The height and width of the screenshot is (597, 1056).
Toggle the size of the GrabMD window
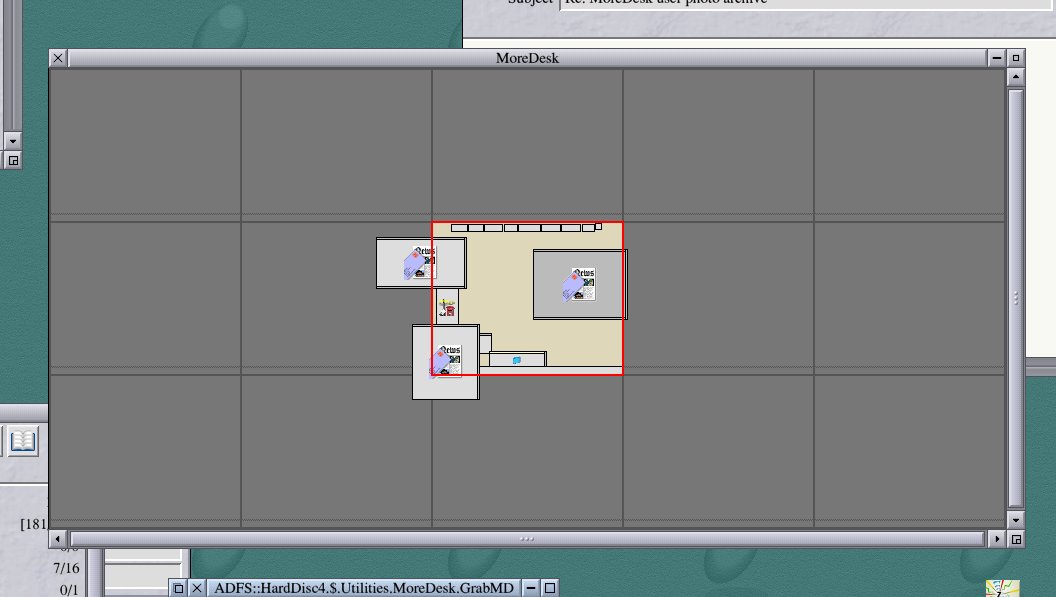550,588
